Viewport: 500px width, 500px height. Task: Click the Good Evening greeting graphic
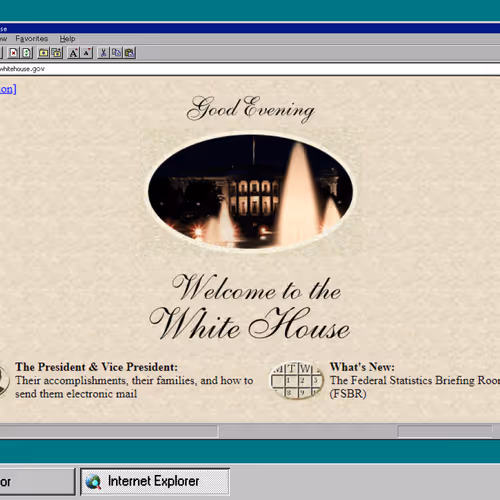tap(251, 108)
